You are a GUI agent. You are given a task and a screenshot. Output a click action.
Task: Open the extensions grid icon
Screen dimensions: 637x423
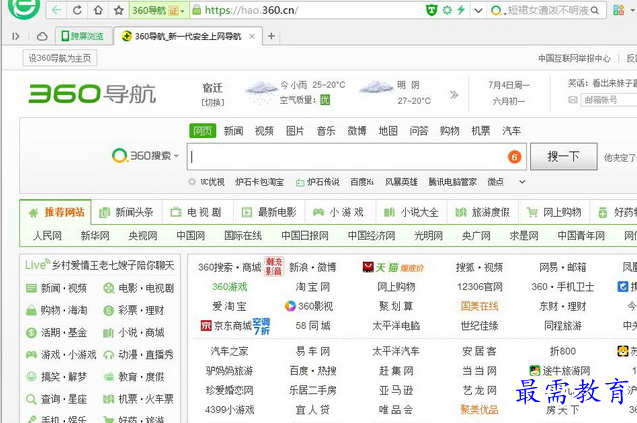(619, 10)
